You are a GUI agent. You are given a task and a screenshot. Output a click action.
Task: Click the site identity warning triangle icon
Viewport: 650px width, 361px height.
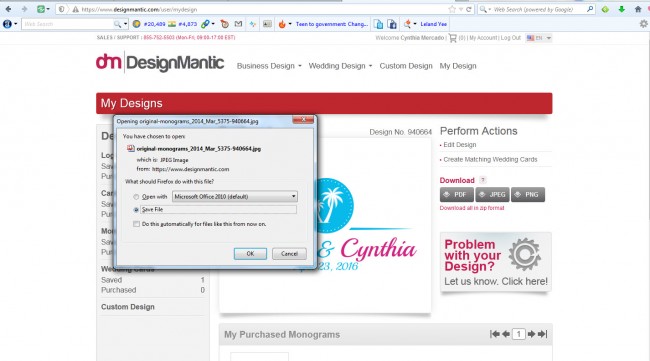click(x=75, y=9)
